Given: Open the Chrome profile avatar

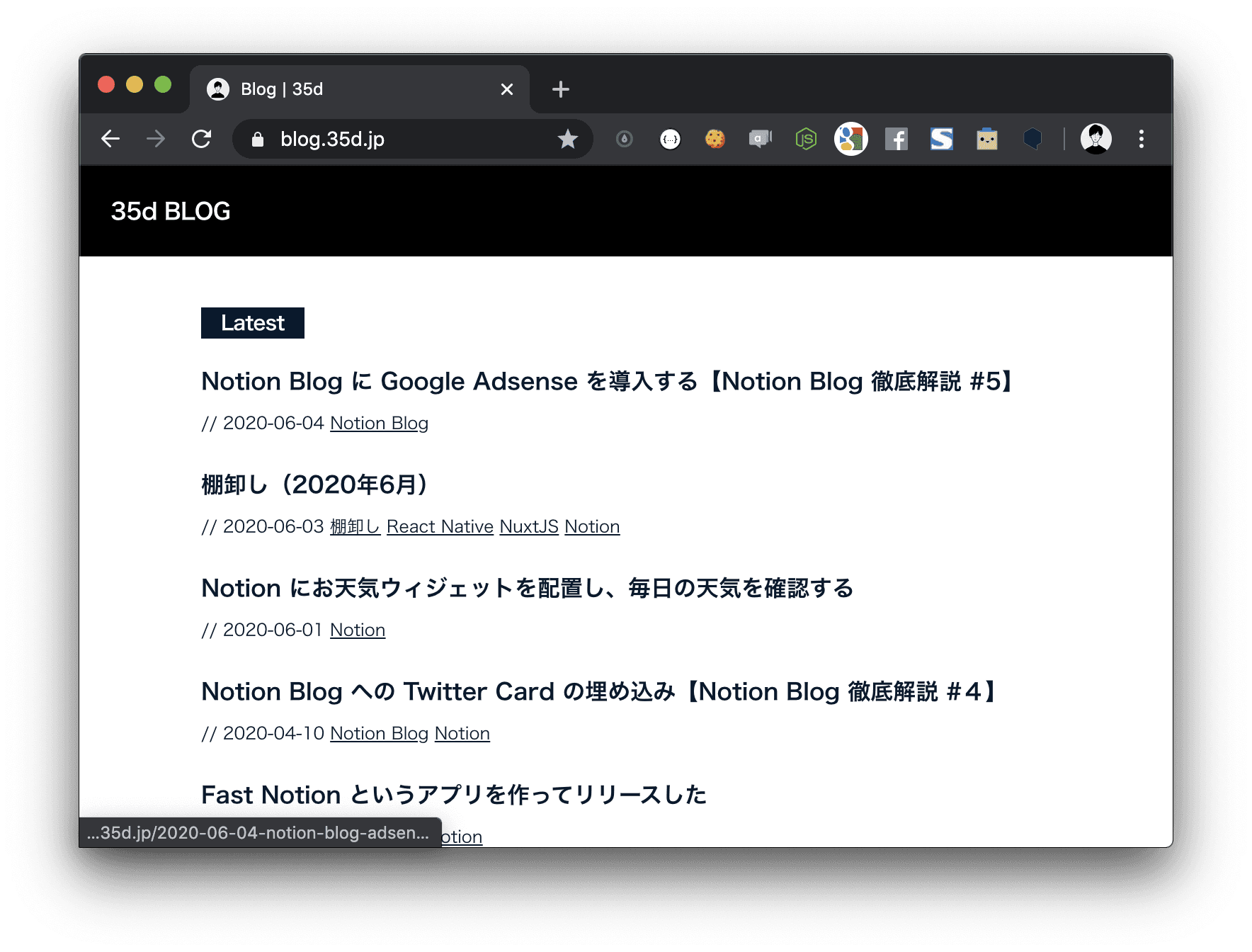Looking at the screenshot, I should click(1095, 139).
